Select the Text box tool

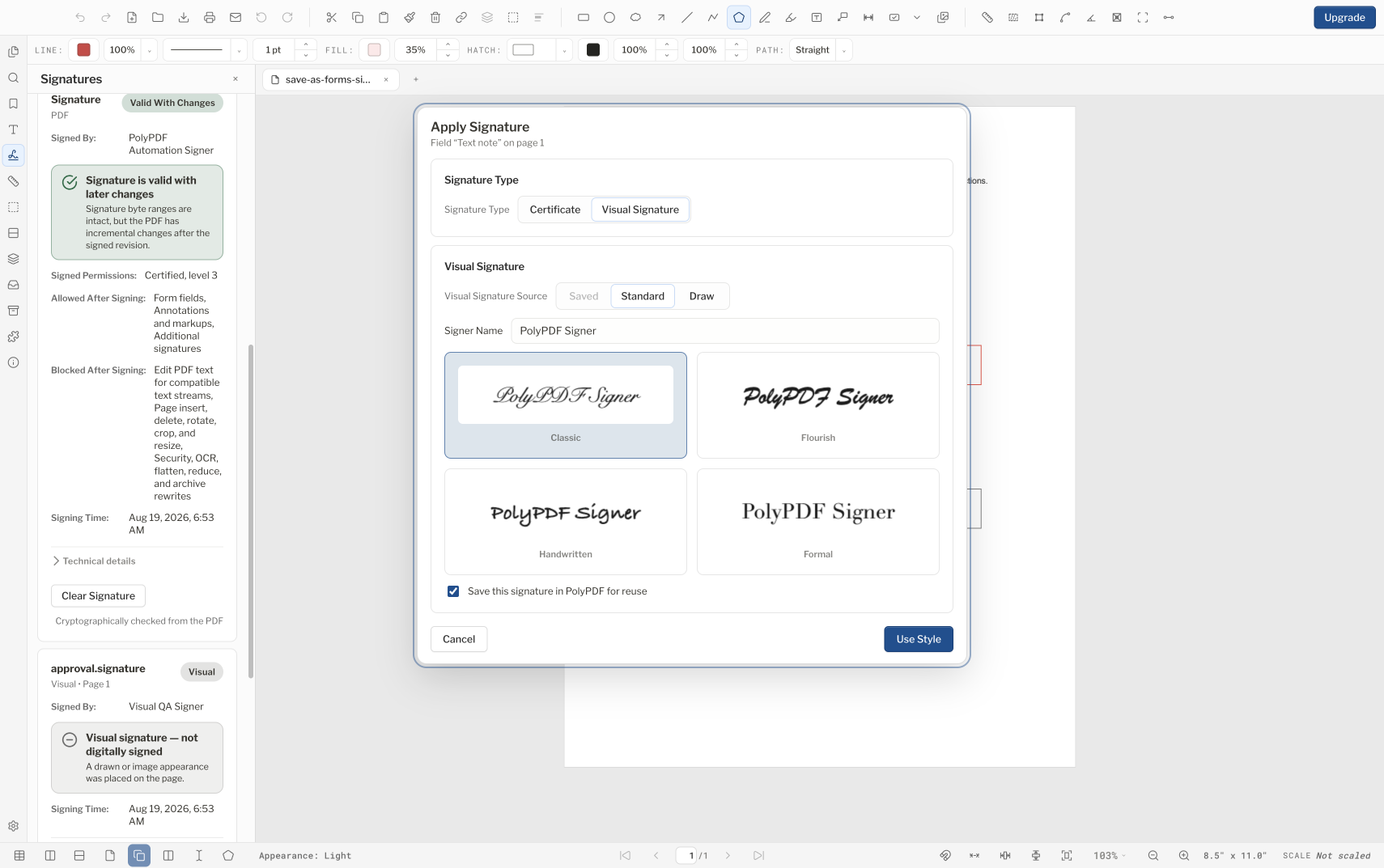tap(817, 17)
